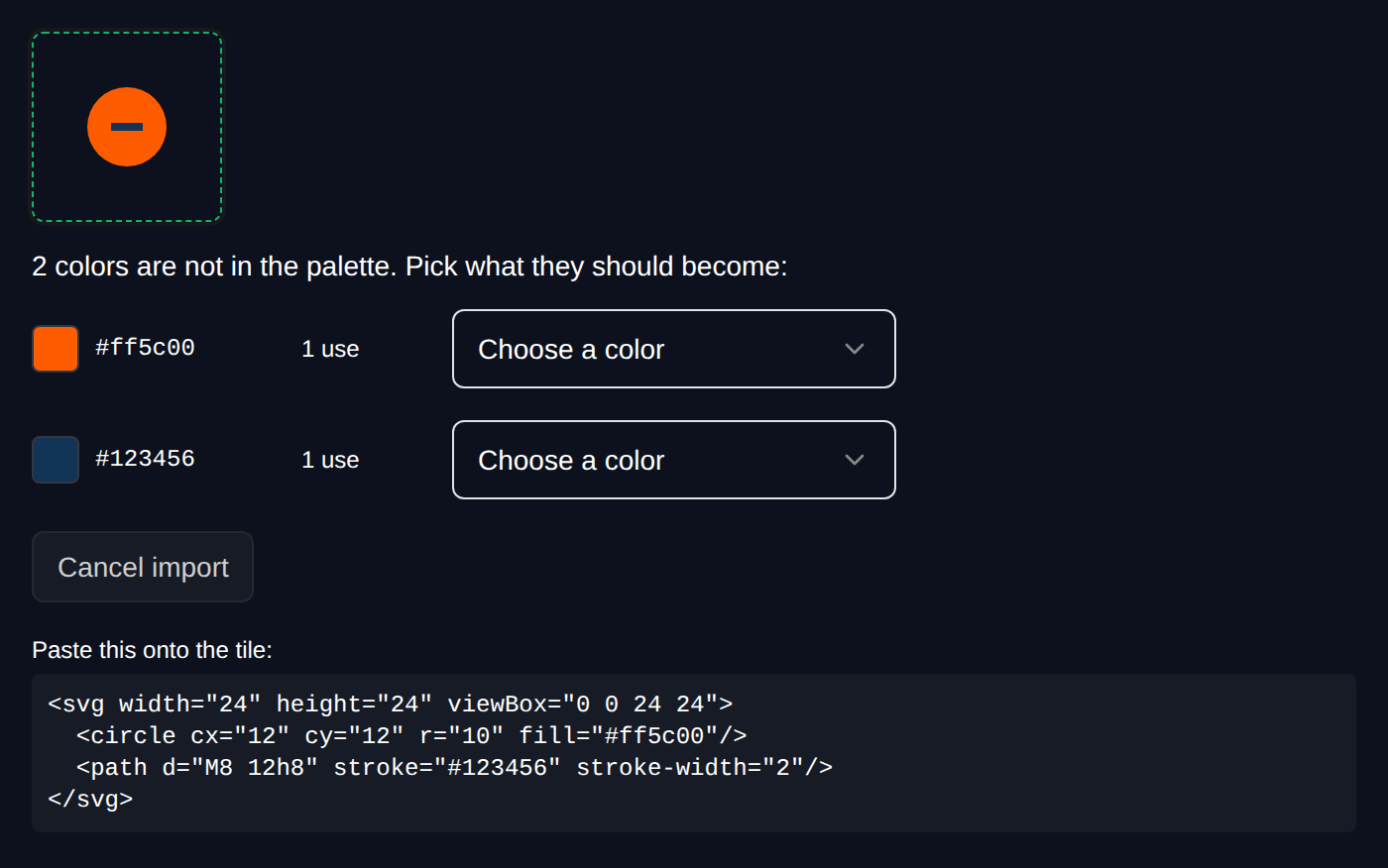The image size is (1388, 868).
Task: Click the closing </svg> tag line
Action: [90, 799]
